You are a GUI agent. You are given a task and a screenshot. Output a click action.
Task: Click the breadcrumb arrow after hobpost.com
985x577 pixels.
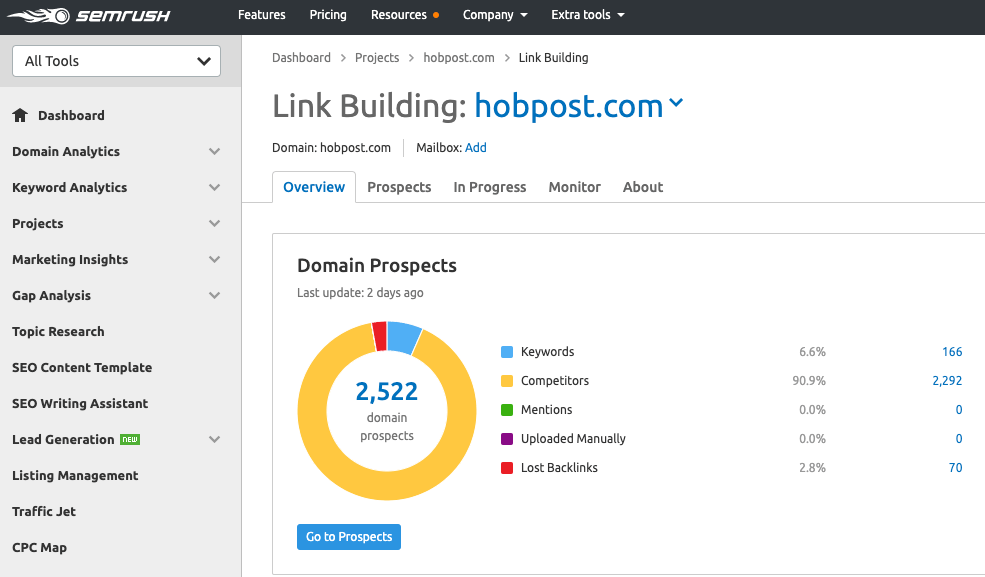coord(507,58)
